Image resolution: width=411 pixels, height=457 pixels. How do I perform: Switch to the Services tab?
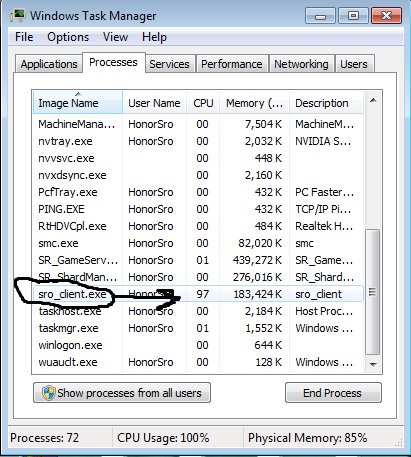click(x=169, y=64)
